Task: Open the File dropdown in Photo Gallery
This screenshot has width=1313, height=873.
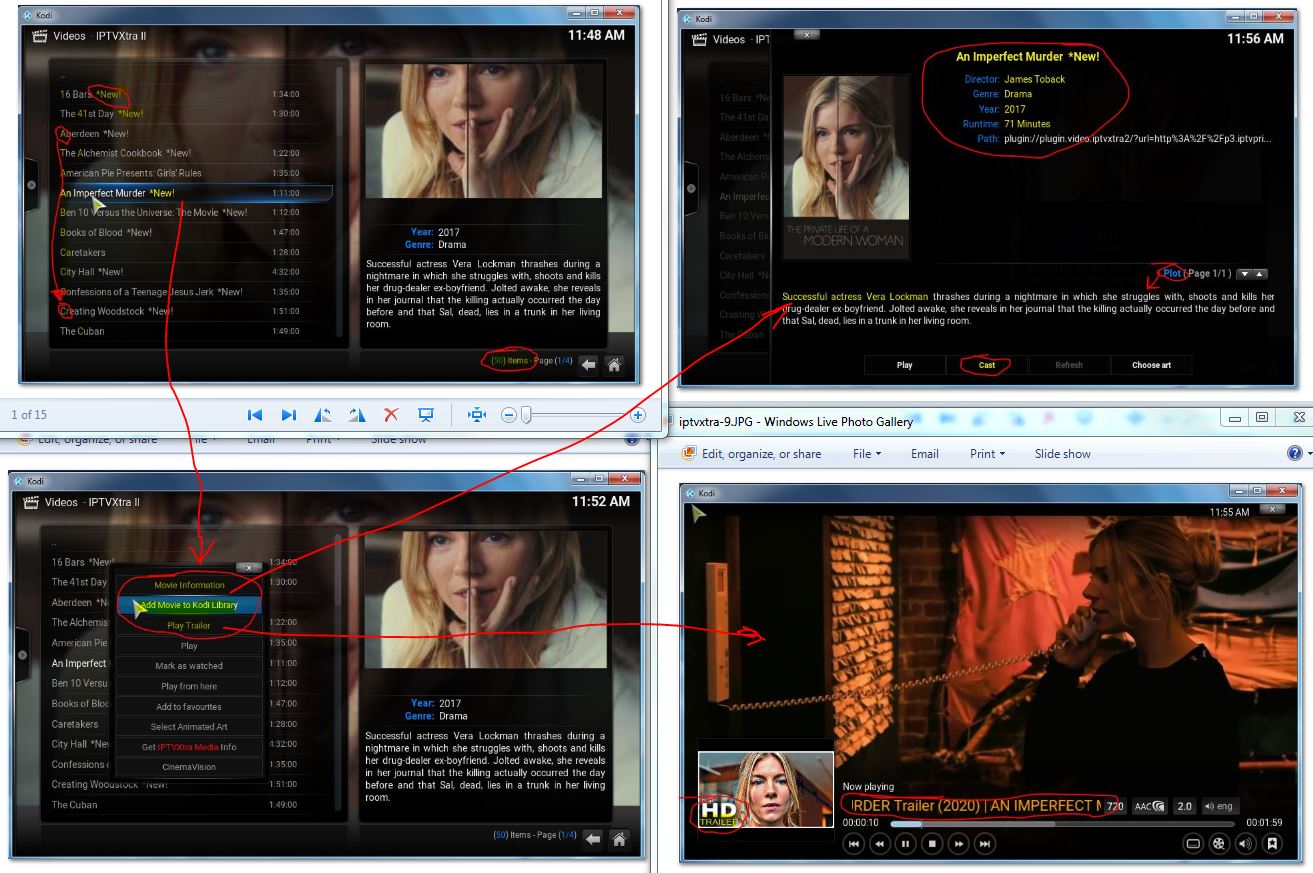Action: point(867,454)
